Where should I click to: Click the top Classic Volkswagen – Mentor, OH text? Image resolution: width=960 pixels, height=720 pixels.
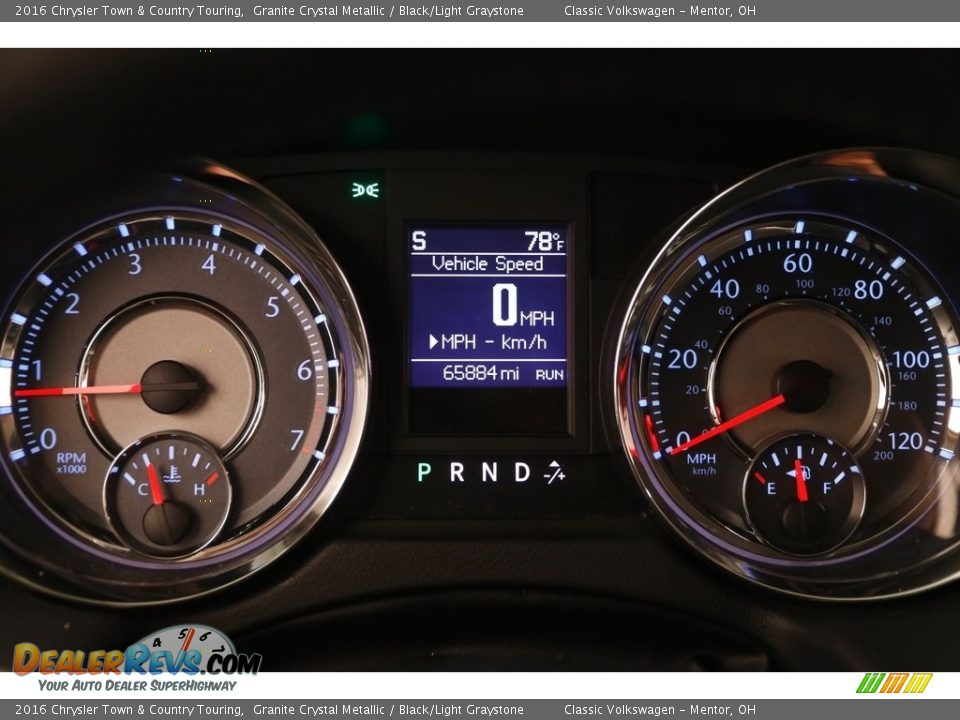coord(659,11)
